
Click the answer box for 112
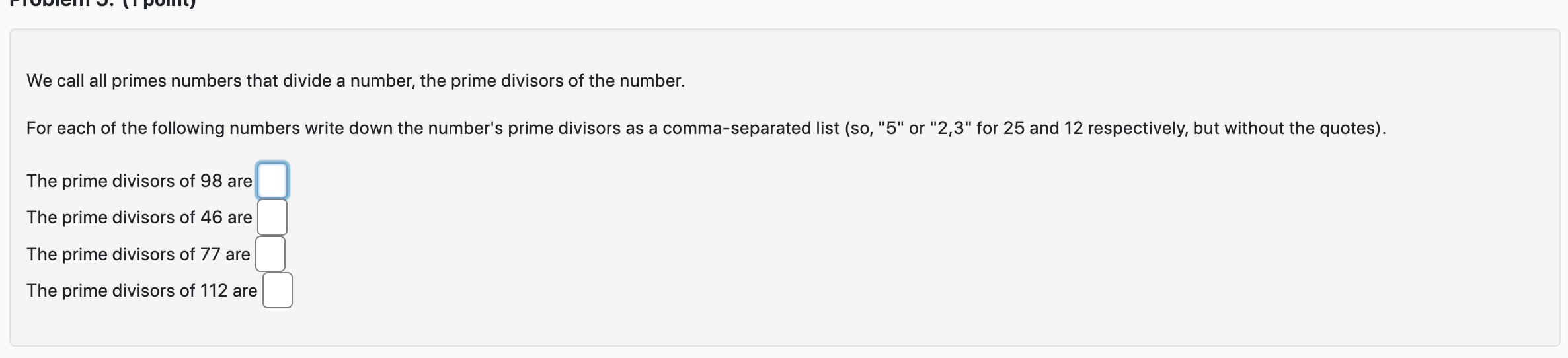coord(278,291)
